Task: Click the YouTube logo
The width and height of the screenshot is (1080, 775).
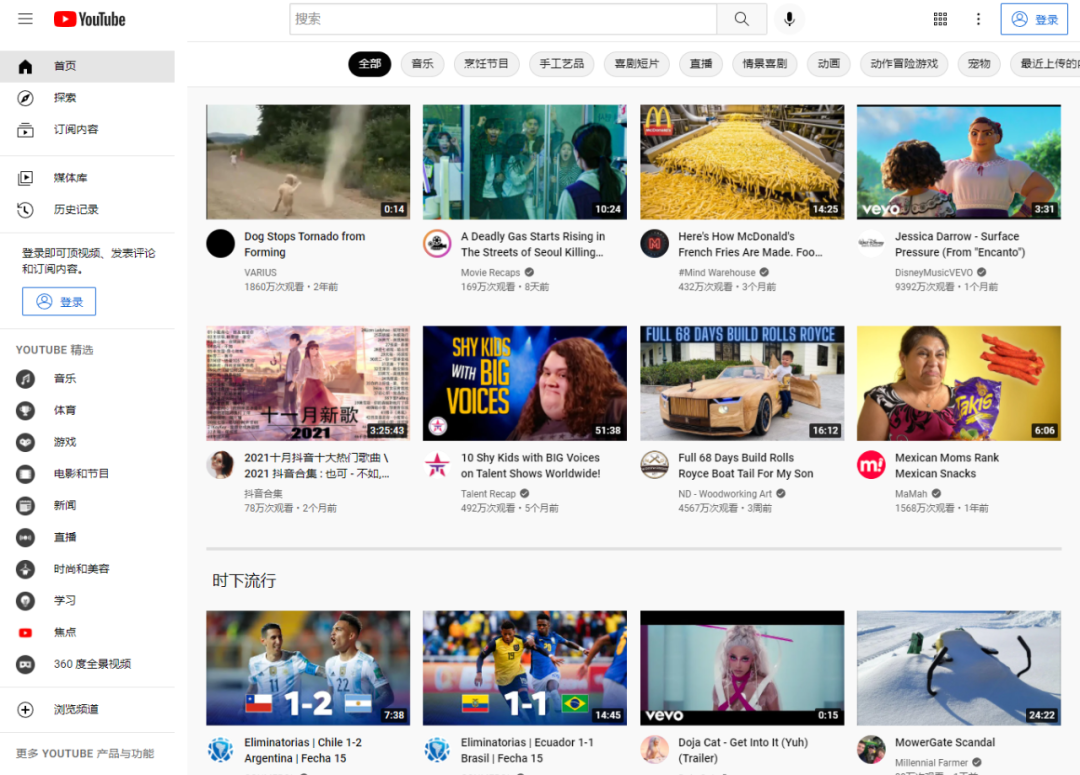Action: click(x=90, y=19)
